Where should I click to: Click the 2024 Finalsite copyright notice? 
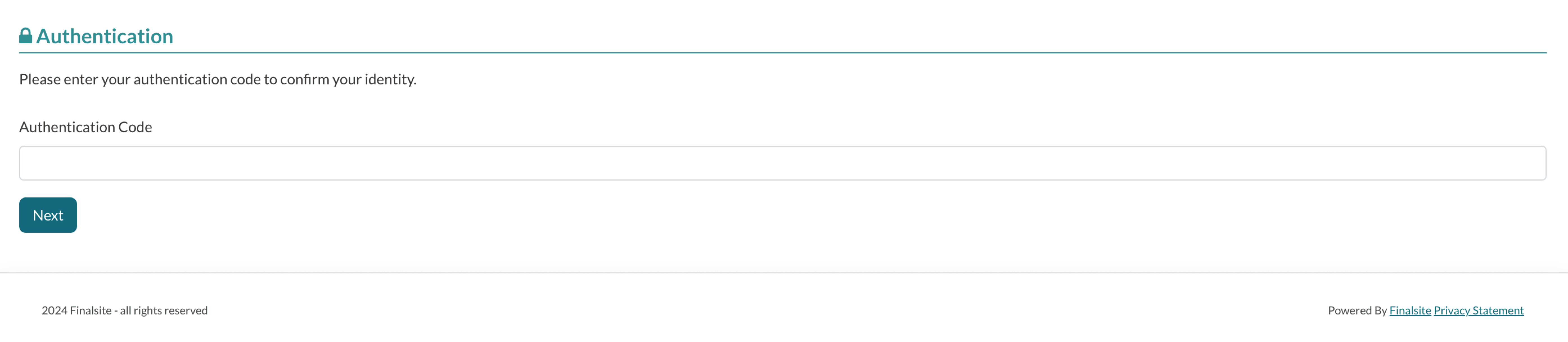point(124,310)
